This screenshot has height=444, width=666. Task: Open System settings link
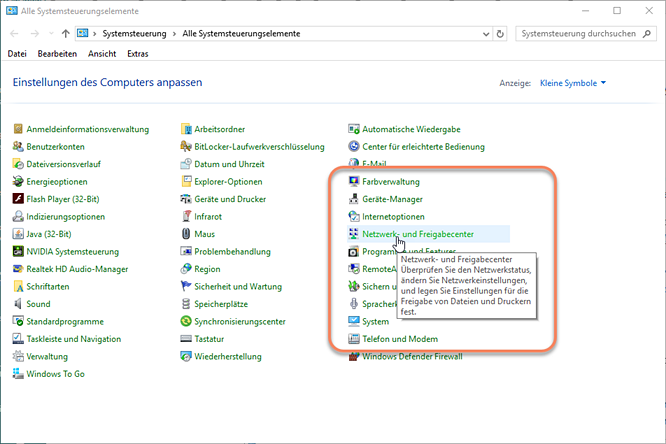pyautogui.click(x=375, y=321)
